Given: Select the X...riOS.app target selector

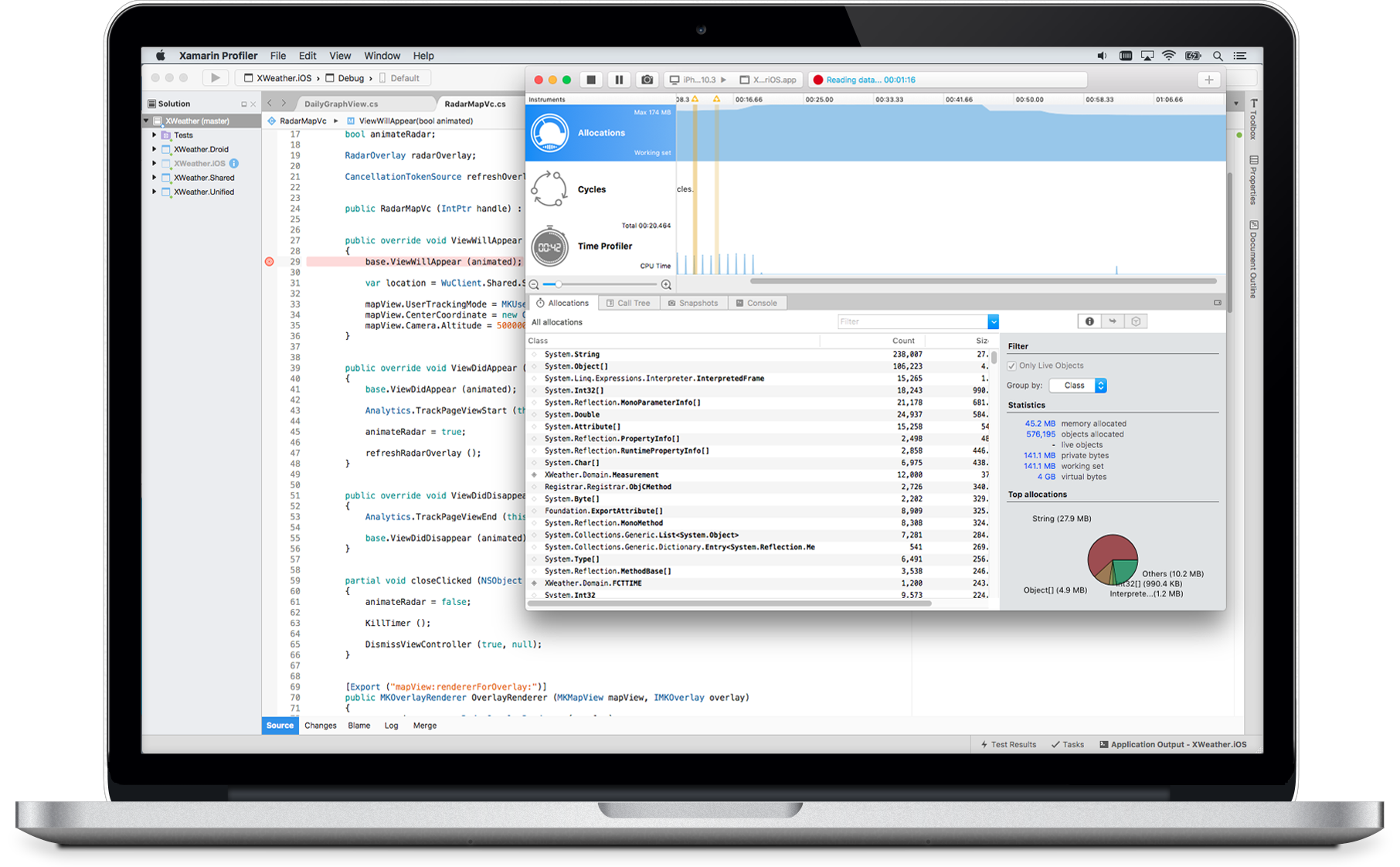Looking at the screenshot, I should (x=769, y=80).
